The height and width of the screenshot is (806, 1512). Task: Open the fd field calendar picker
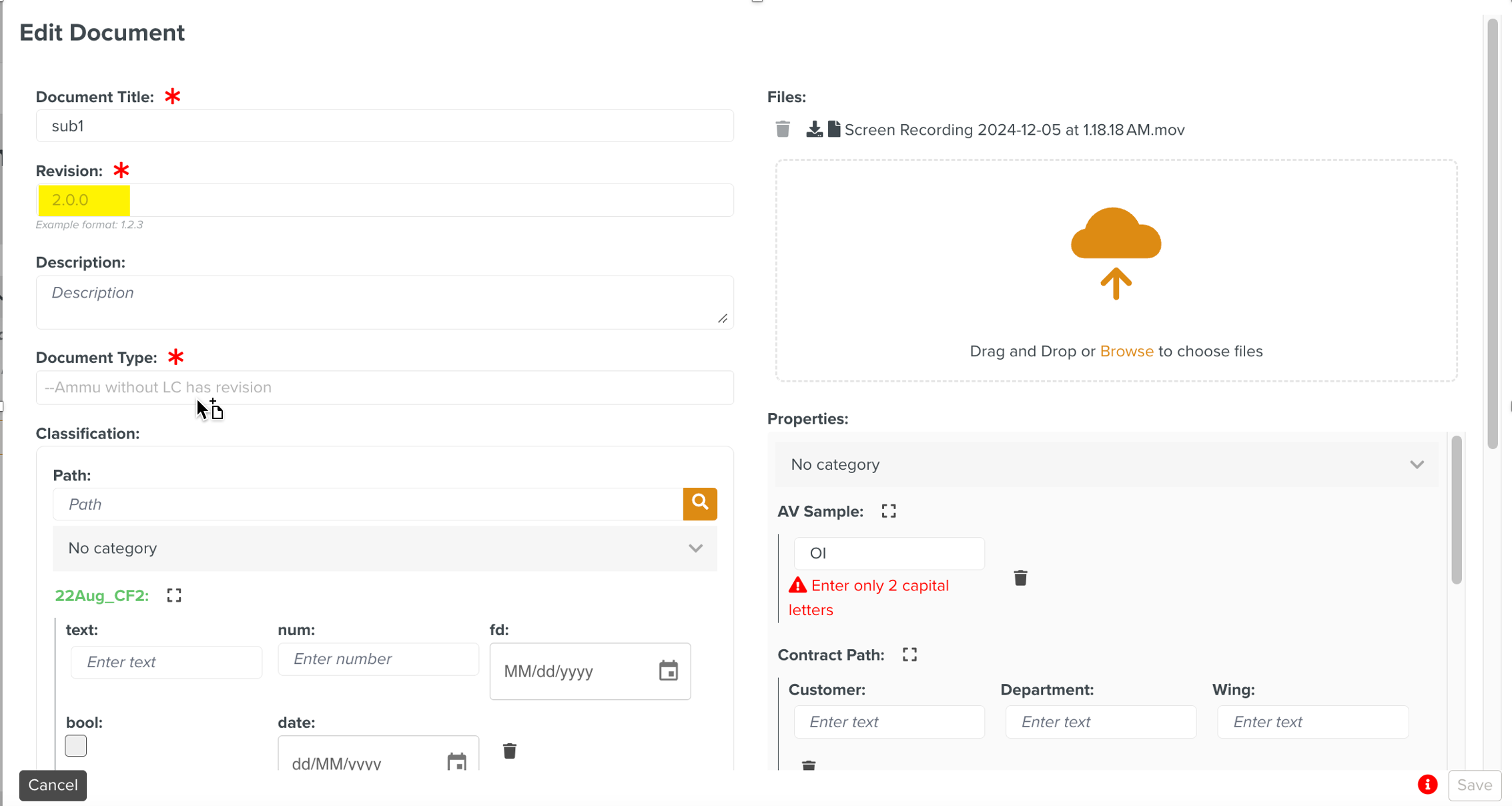coord(668,671)
